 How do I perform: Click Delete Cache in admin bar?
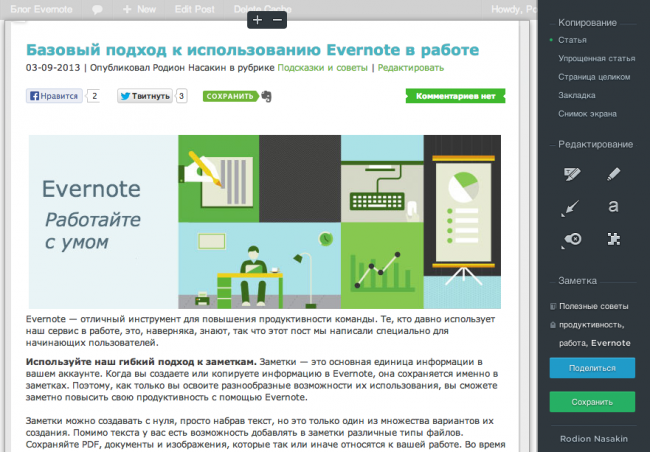[262, 10]
